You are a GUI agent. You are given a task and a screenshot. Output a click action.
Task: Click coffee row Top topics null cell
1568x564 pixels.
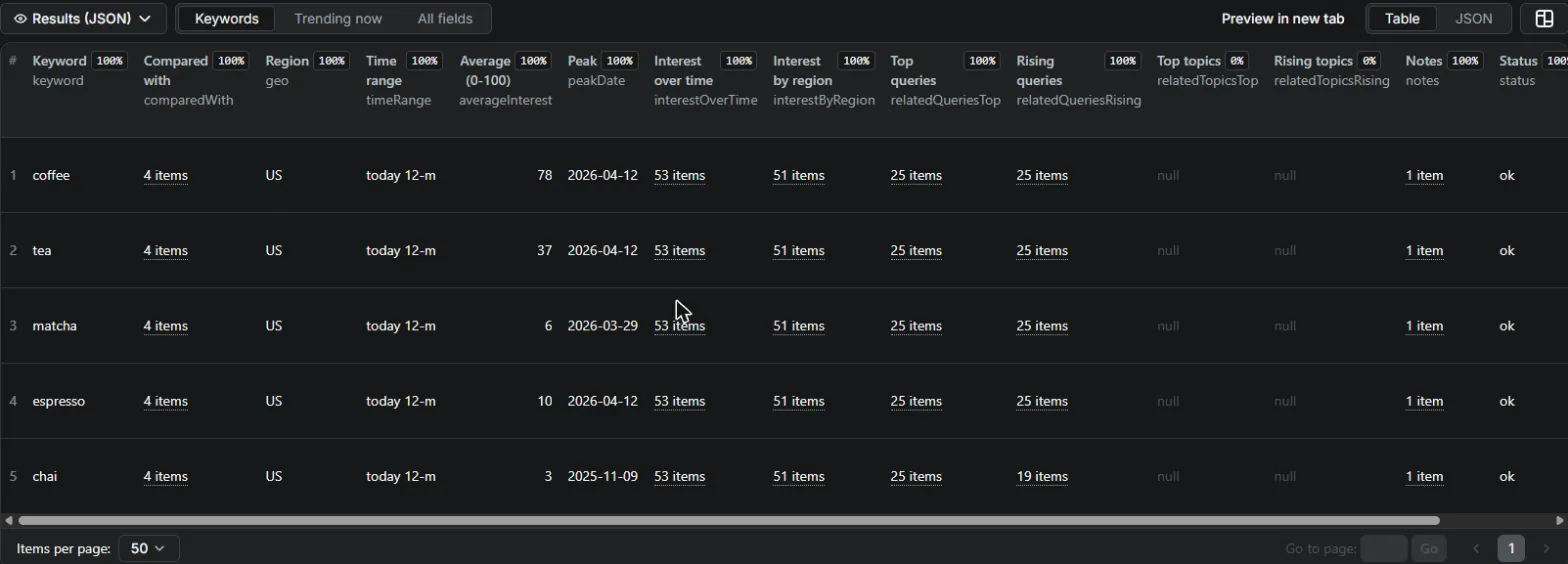pos(1168,175)
